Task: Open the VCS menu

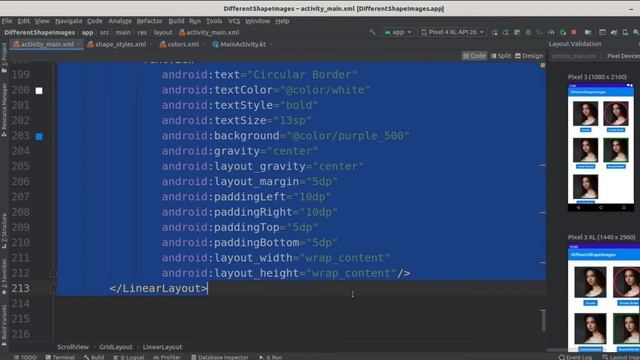Action: pos(234,21)
